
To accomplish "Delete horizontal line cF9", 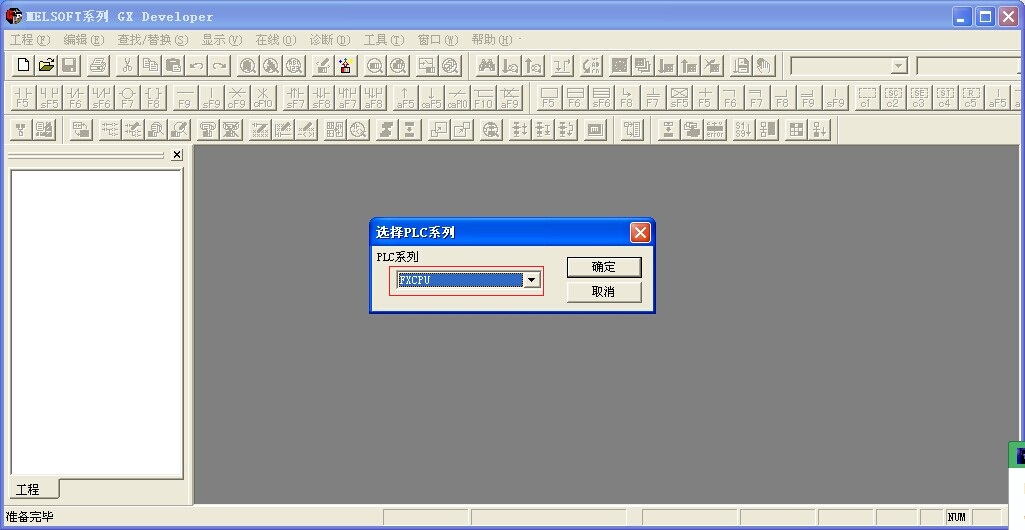I will 237,97.
